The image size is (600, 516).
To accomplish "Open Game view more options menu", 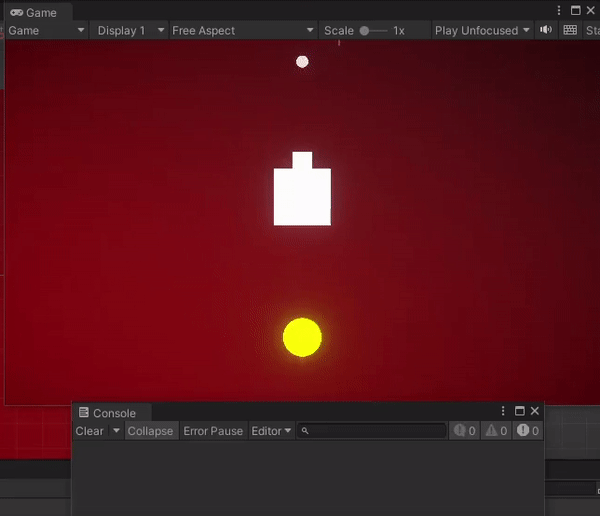I will point(559,10).
